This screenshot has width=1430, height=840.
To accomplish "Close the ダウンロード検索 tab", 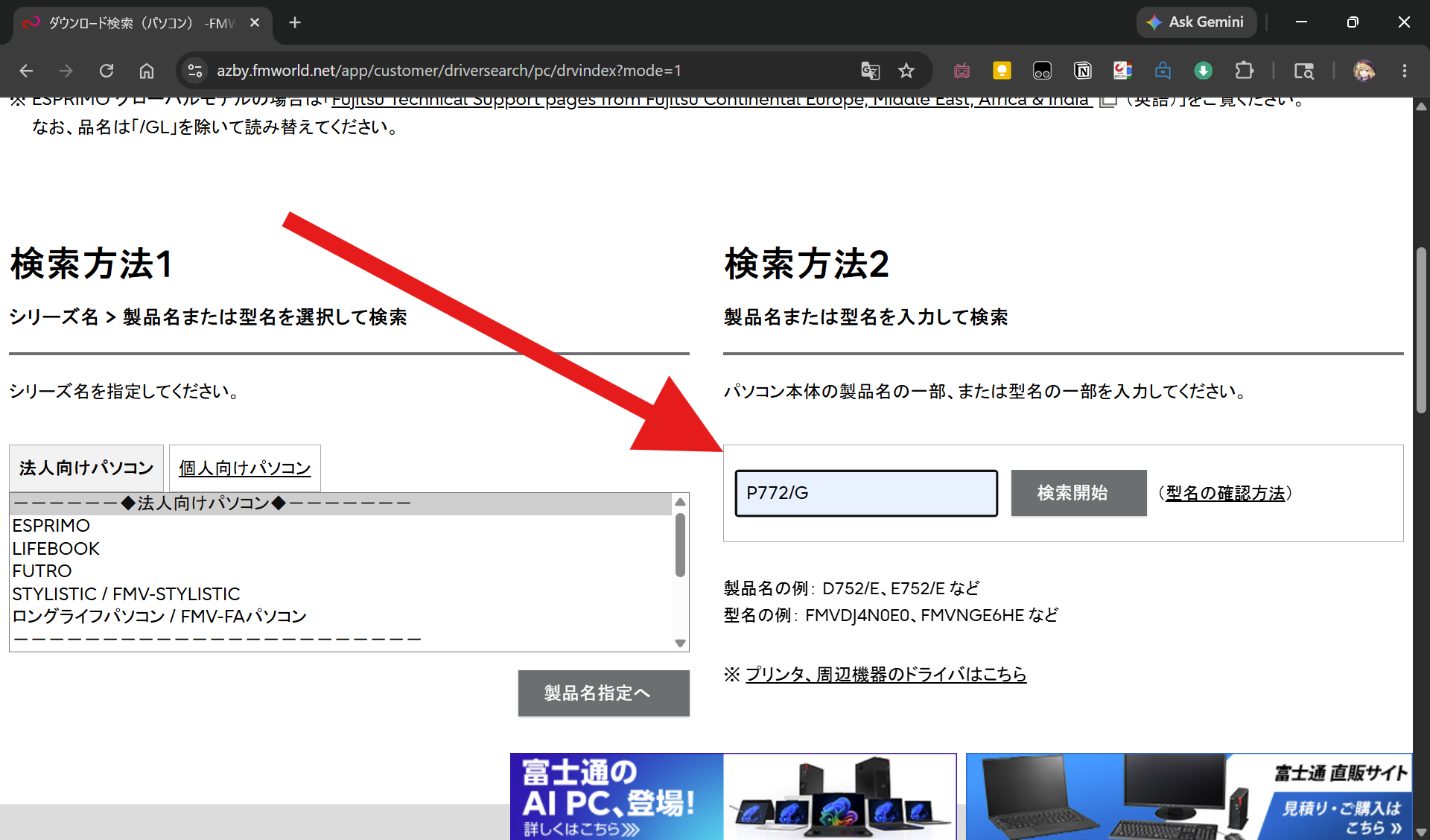I will pyautogui.click(x=255, y=22).
